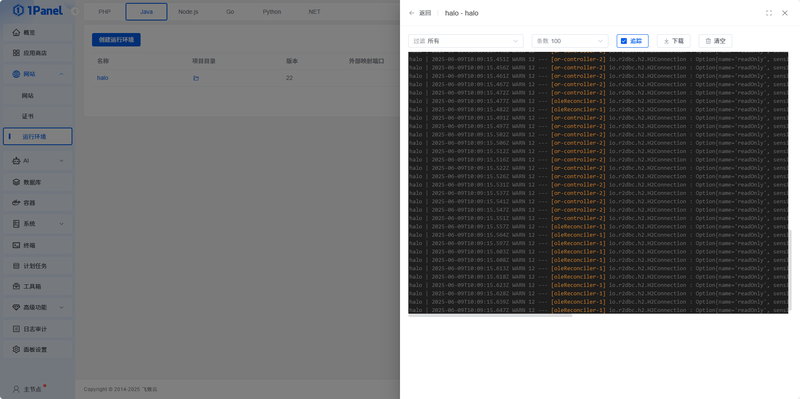Click log line timestamped 10:09:15.451Z
Image resolution: width=800 pixels, height=399 pixels.
pyautogui.click(x=598, y=59)
